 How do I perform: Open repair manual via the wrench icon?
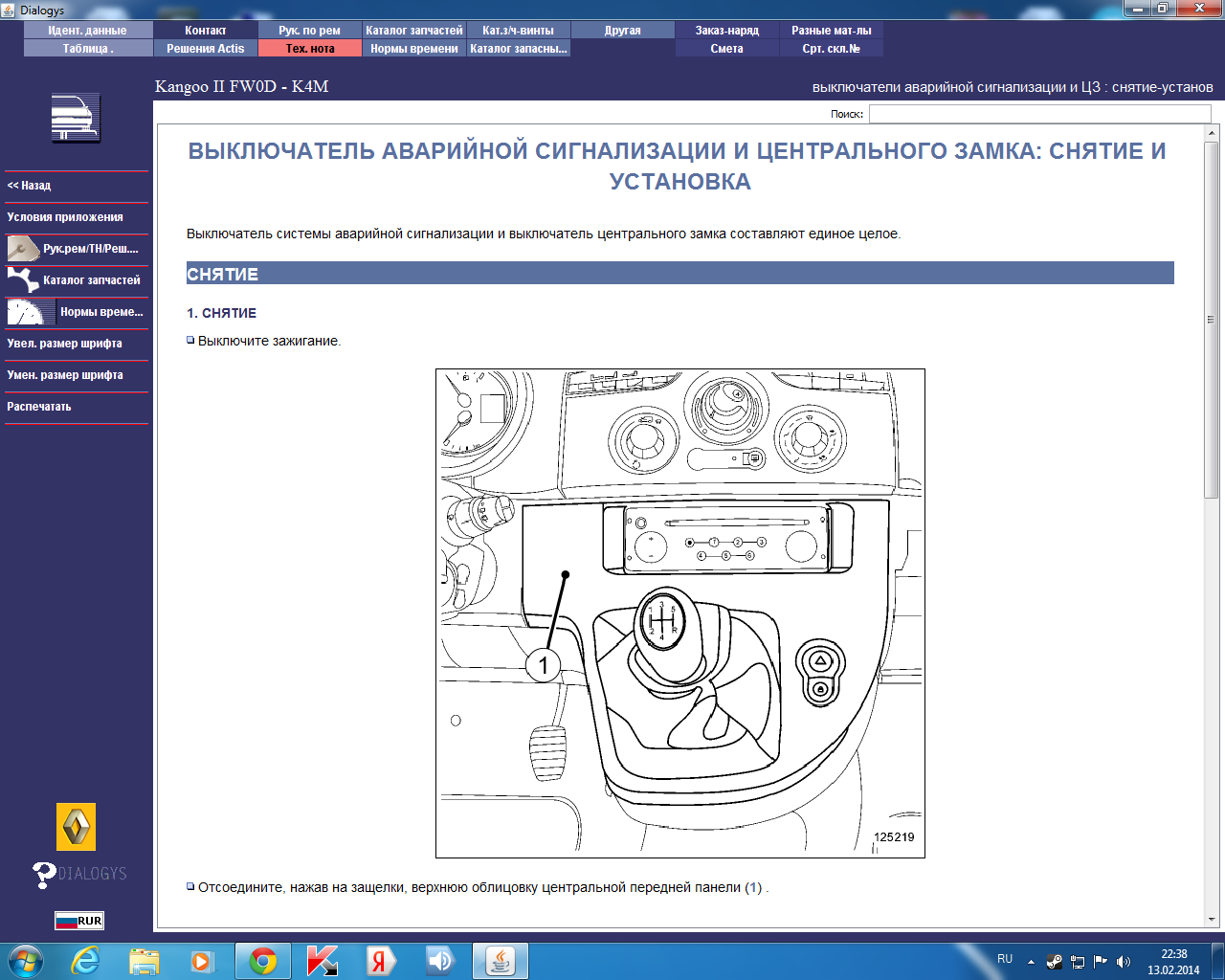[x=23, y=249]
